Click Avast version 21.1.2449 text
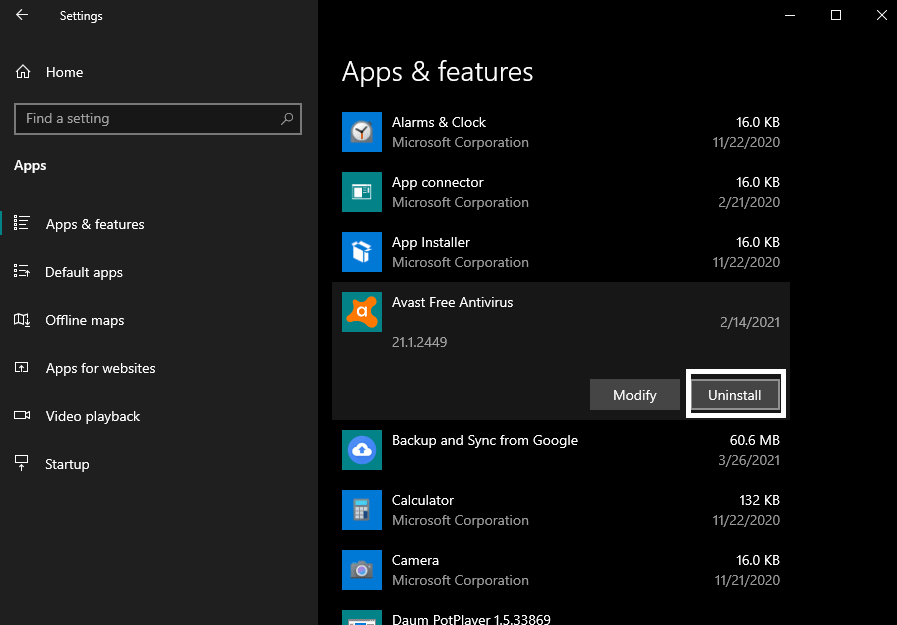Viewport: 897px width, 625px height. 419,342
